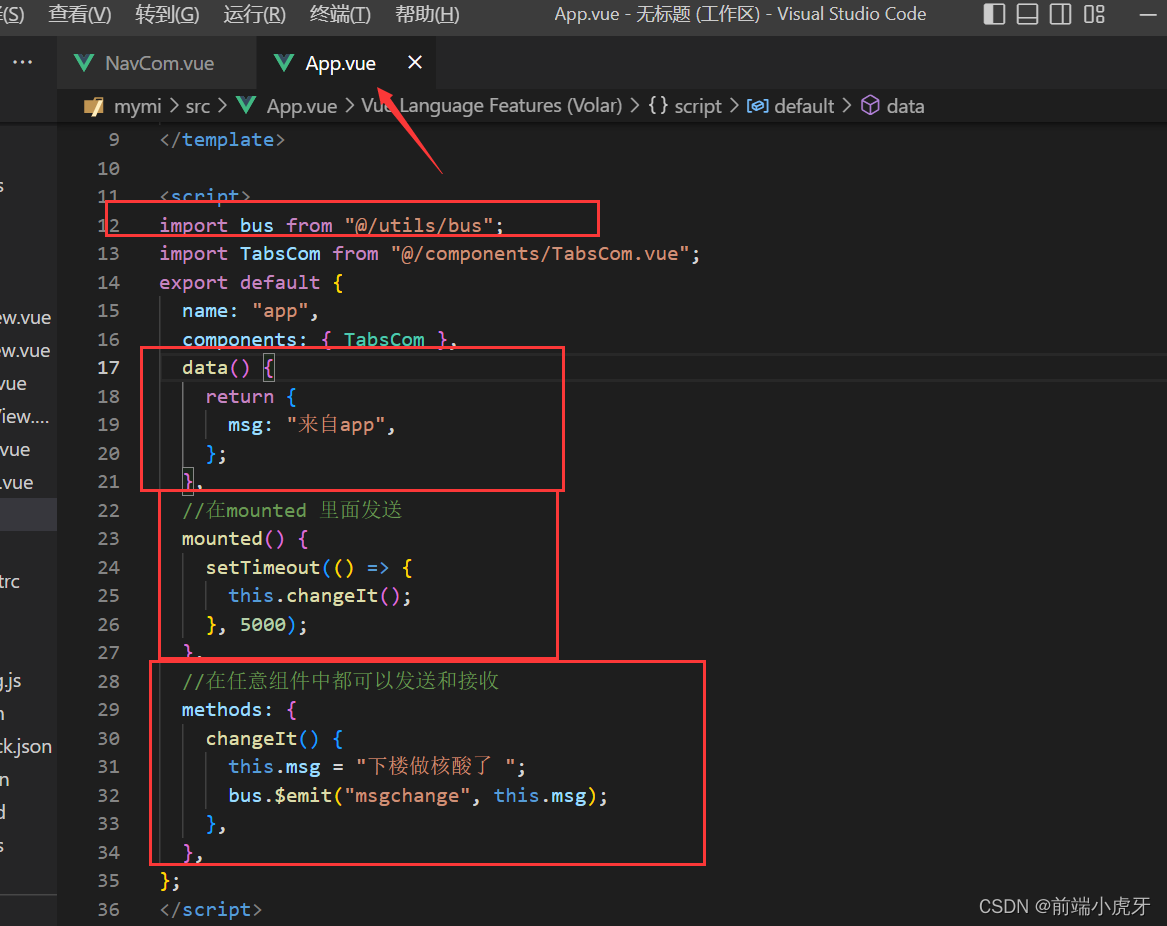Click 'export default' keyword line
Screen dimensions: 1167x926
click(240, 283)
